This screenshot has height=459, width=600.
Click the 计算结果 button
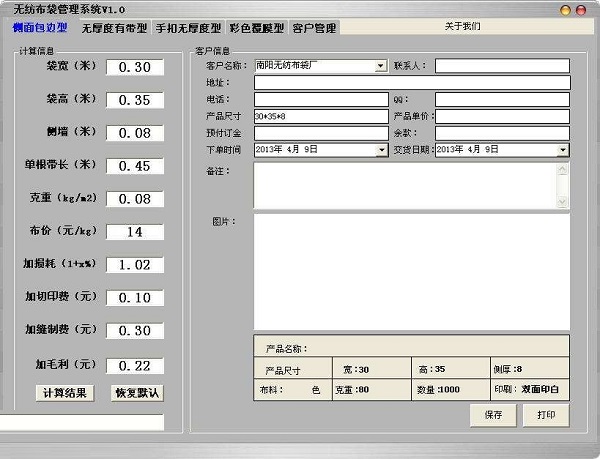[x=65, y=393]
